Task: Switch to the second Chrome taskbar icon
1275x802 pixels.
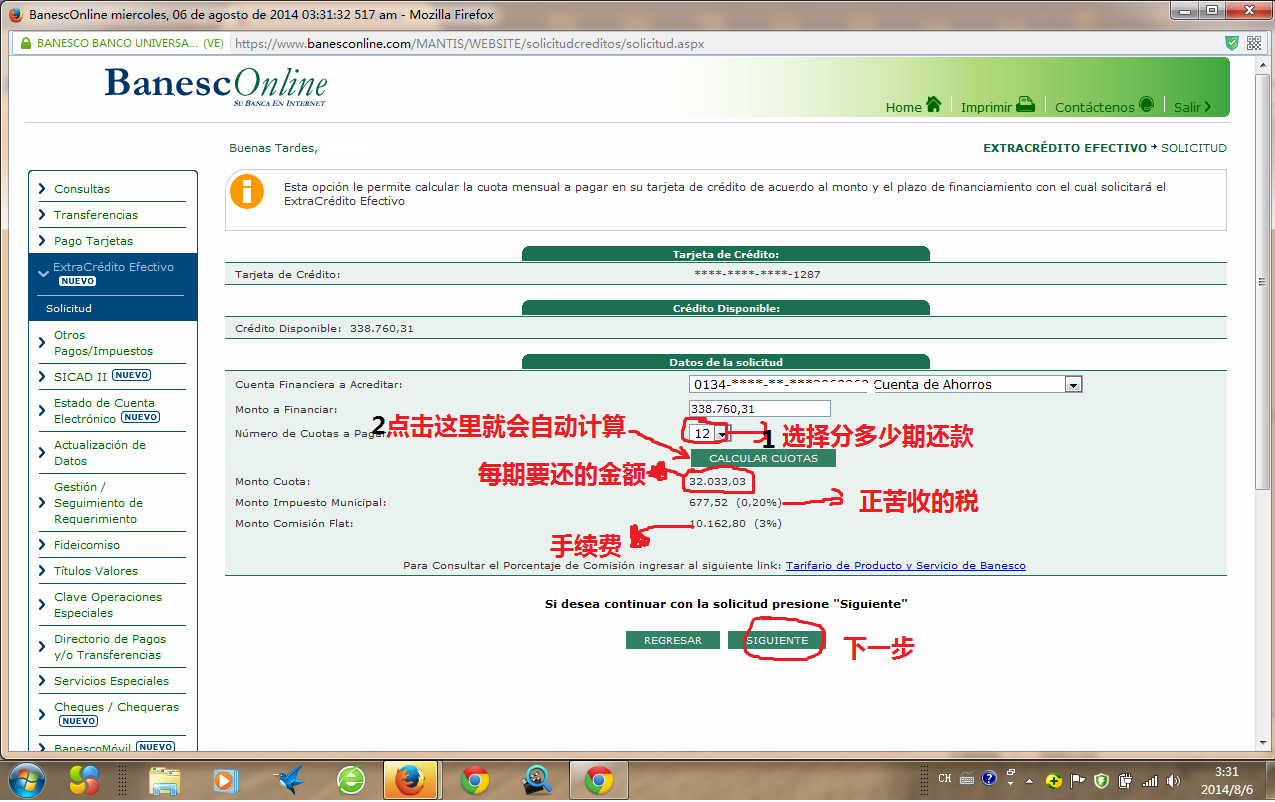Action: (x=599, y=779)
